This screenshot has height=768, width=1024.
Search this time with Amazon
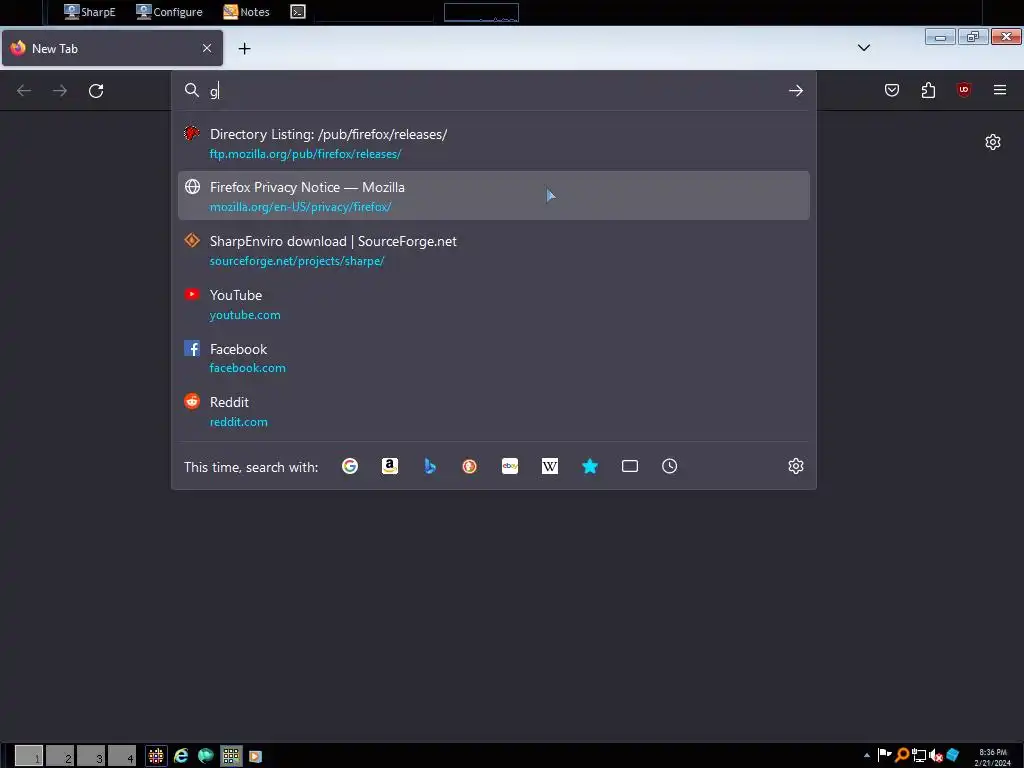click(x=390, y=466)
